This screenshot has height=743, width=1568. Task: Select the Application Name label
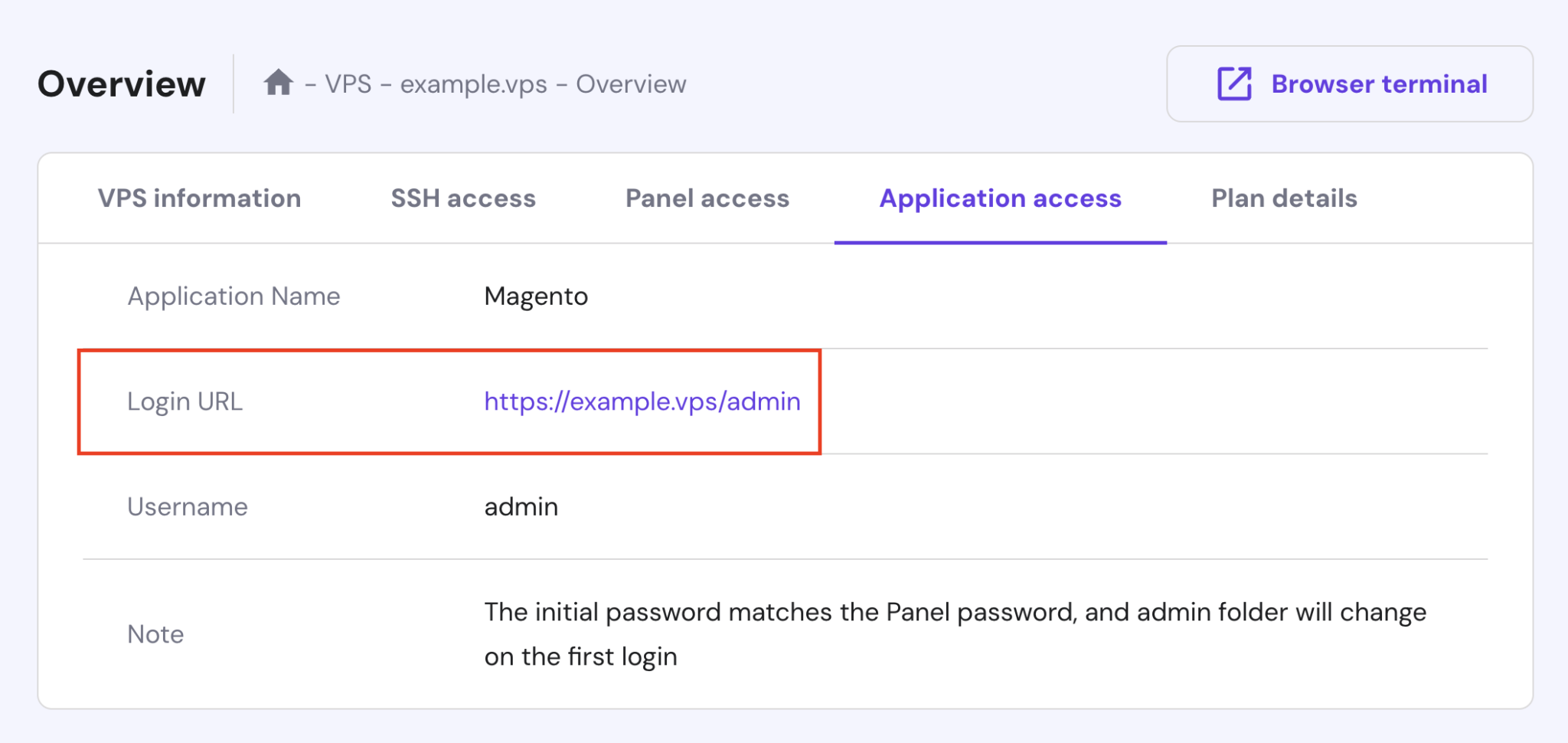point(234,296)
